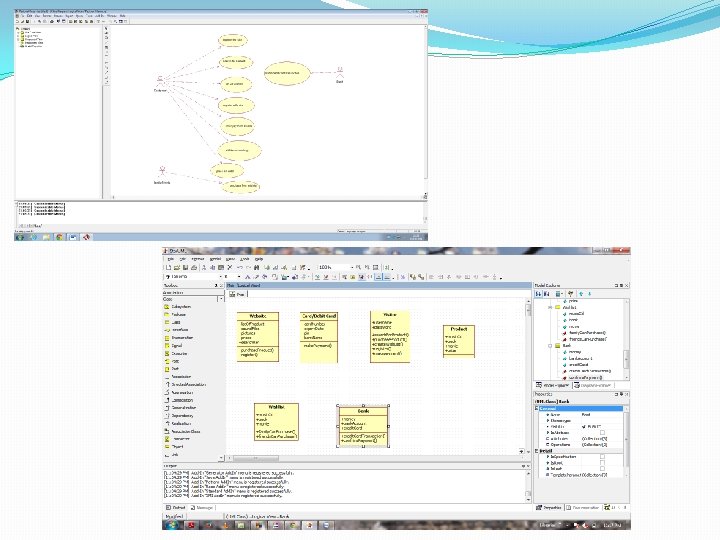Viewport: 720px width, 540px height.
Task: Click the Find binoculars icon in StarUML toolbar
Action: coord(257,267)
